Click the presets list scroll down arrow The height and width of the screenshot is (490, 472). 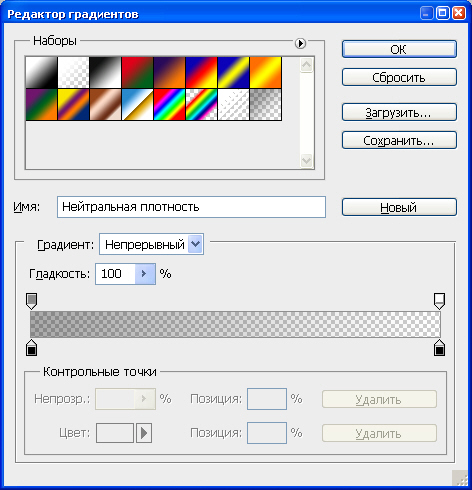pyautogui.click(x=307, y=161)
